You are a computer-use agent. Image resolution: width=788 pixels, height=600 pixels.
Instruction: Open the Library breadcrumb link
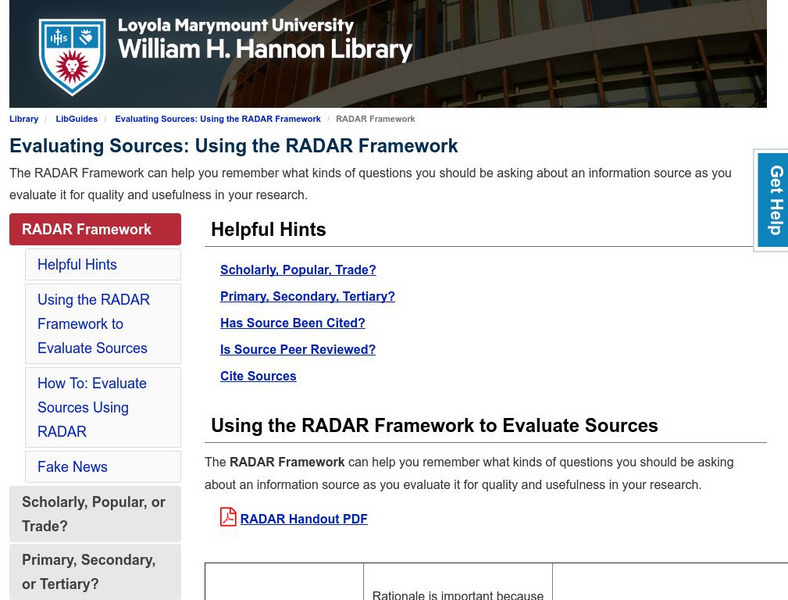coord(24,119)
